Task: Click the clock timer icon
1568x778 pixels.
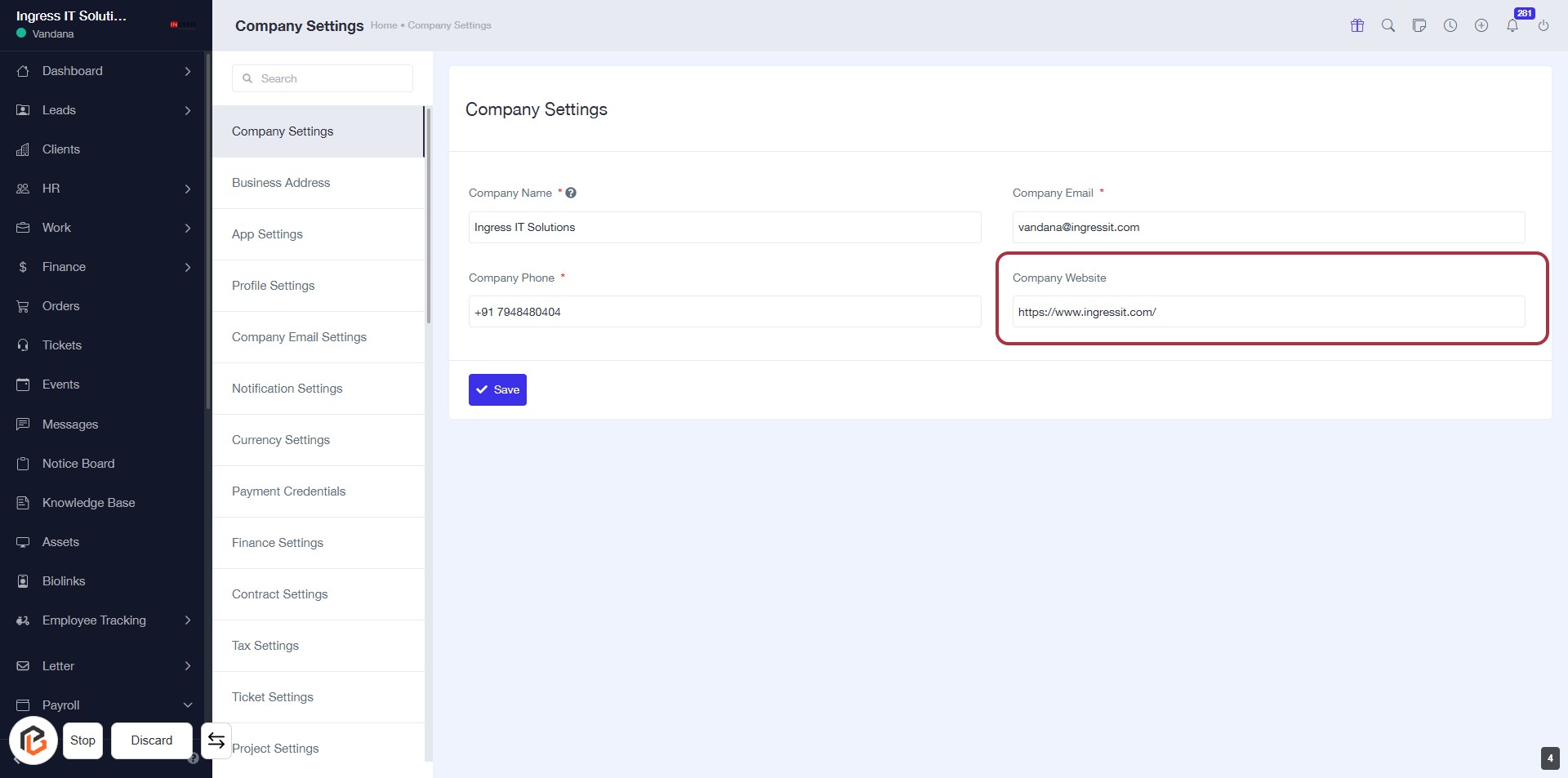Action: tap(1450, 25)
